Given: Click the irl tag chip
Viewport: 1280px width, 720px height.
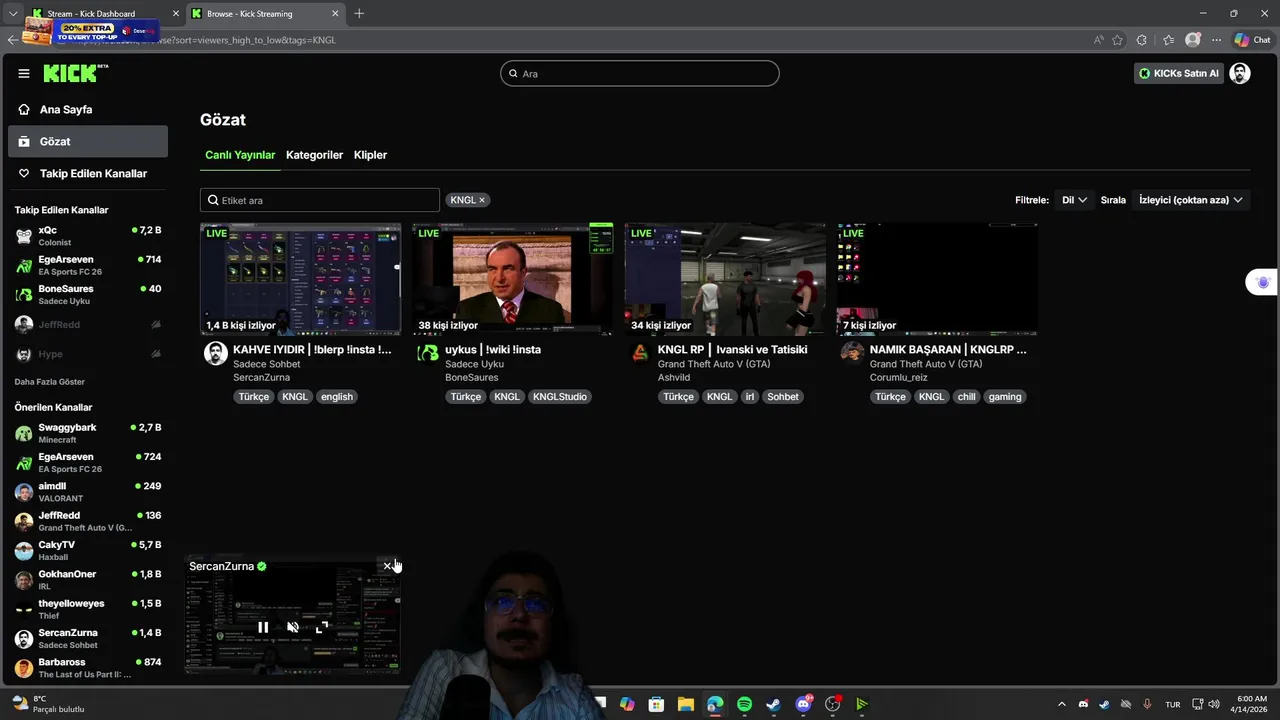Looking at the screenshot, I should tap(750, 397).
